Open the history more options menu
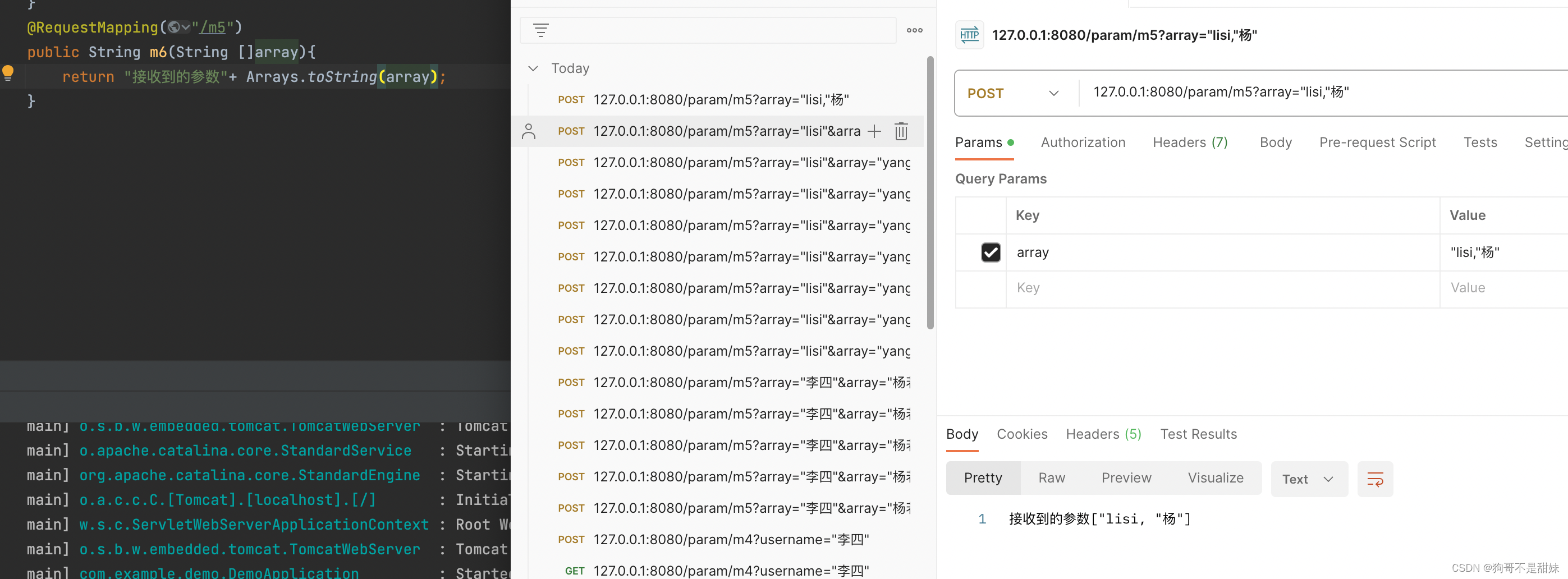The width and height of the screenshot is (1568, 579). [914, 30]
